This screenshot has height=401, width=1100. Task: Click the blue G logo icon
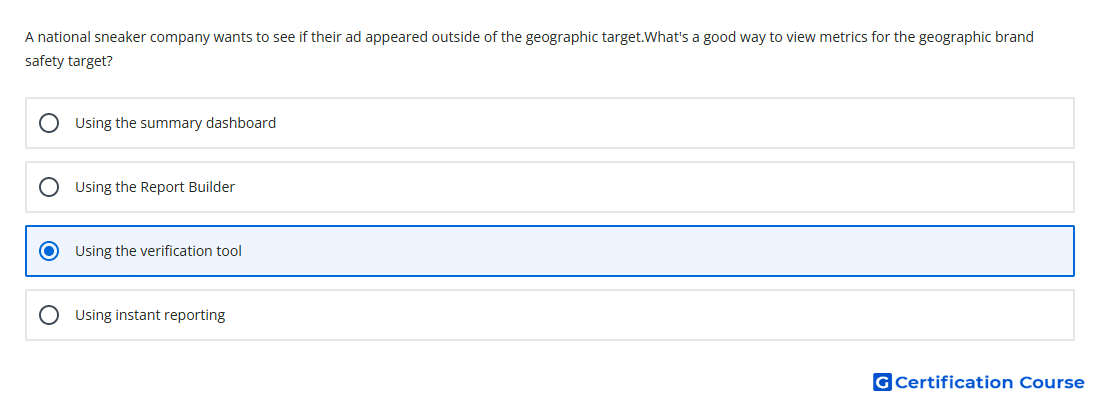click(x=882, y=382)
